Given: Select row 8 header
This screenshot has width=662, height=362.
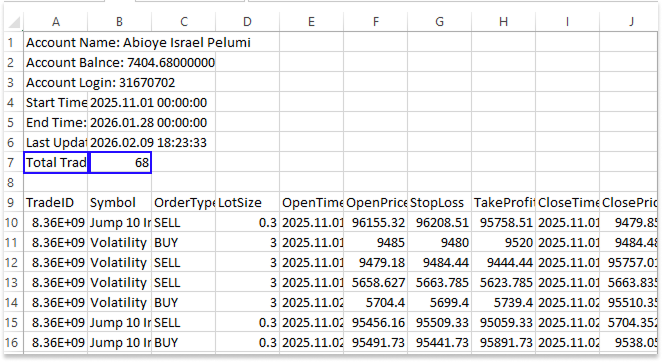Looking at the screenshot, I should point(14,182).
